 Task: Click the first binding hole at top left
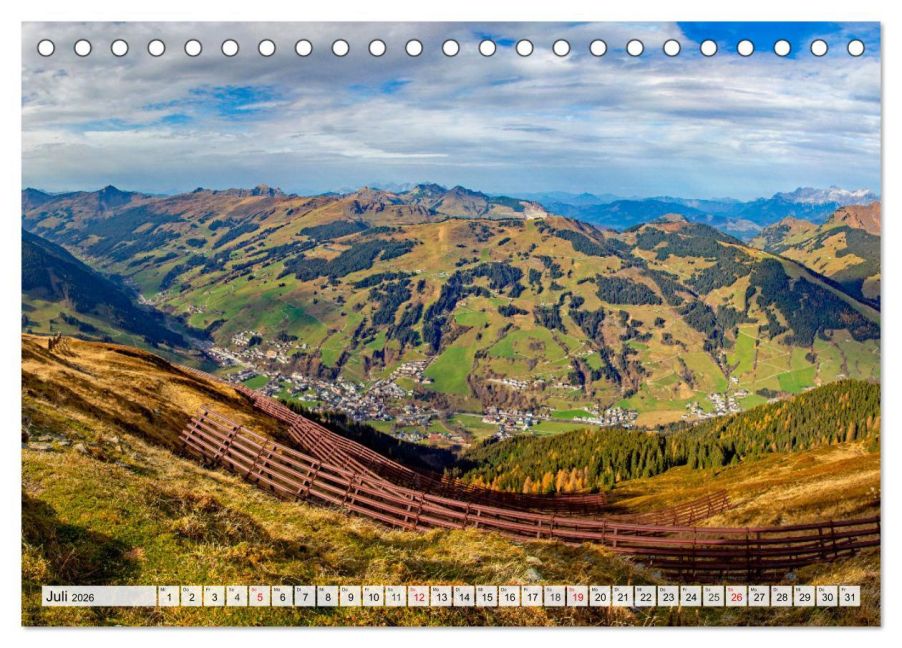pyautogui.click(x=46, y=48)
